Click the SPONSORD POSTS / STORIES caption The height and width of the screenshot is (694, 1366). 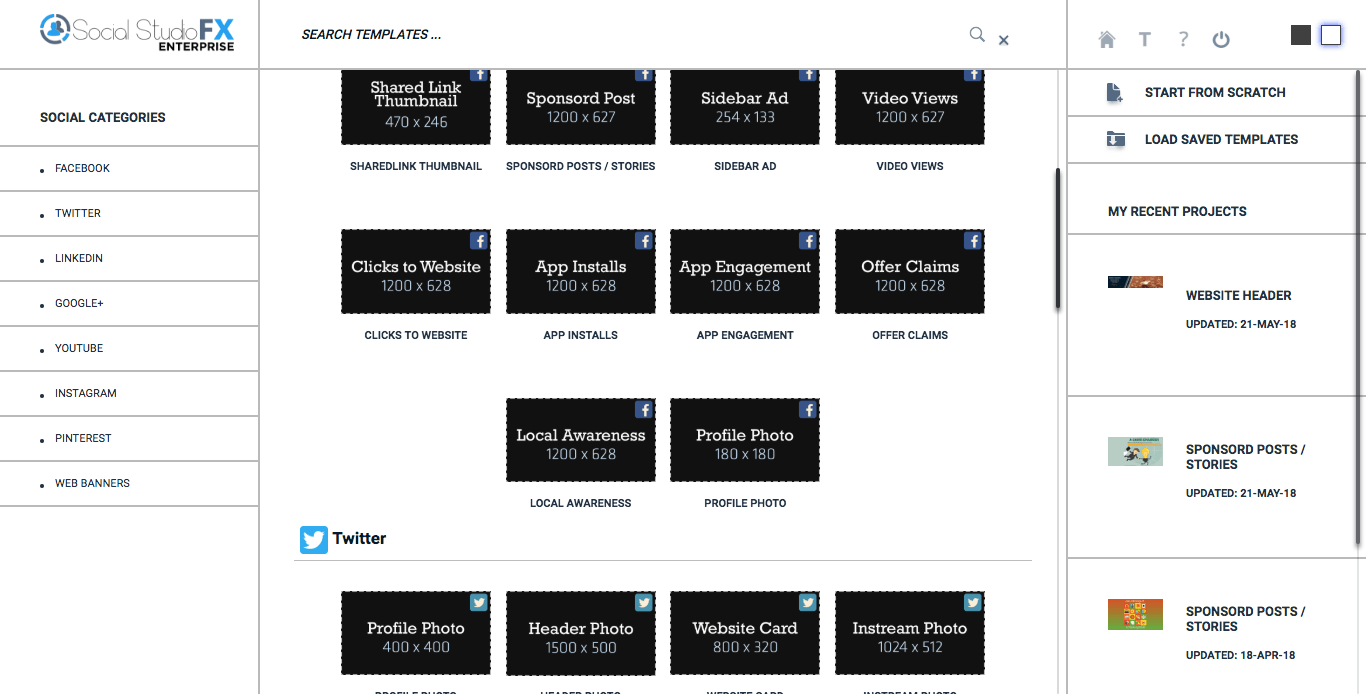(x=581, y=166)
